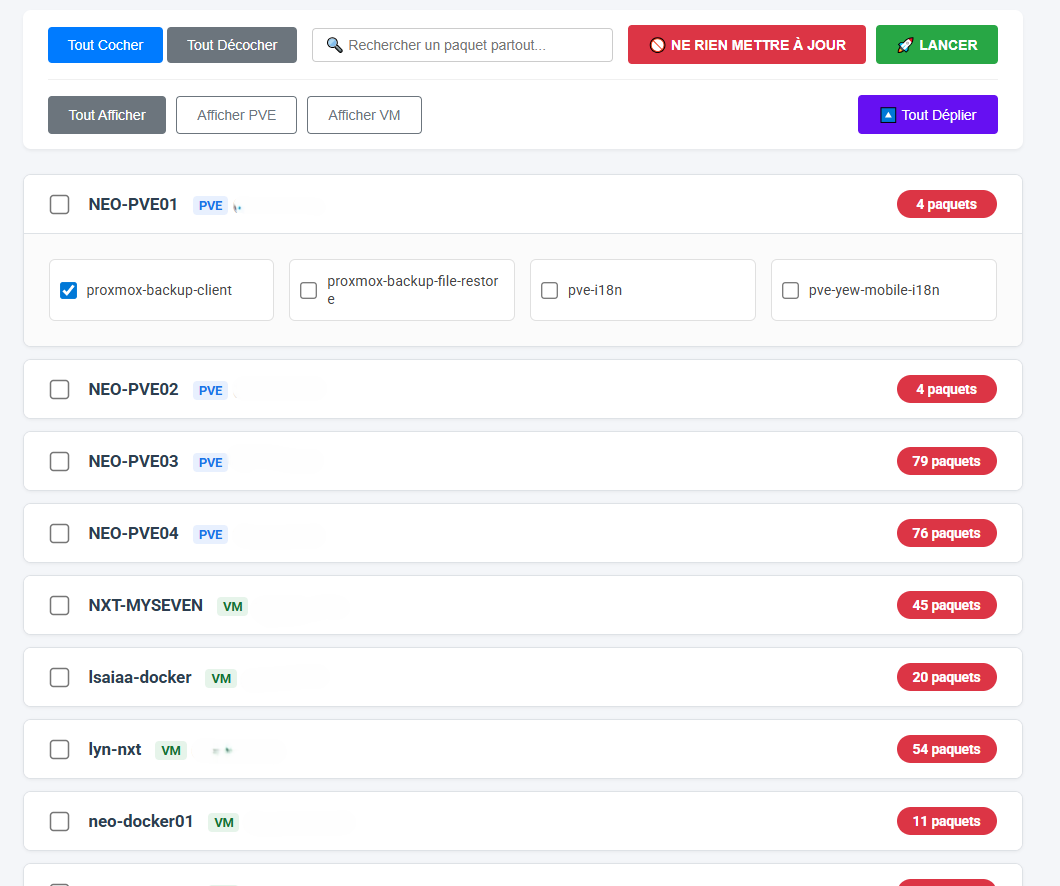
Task: Click the arrow icon on Tout Déplier
Action: 887,115
